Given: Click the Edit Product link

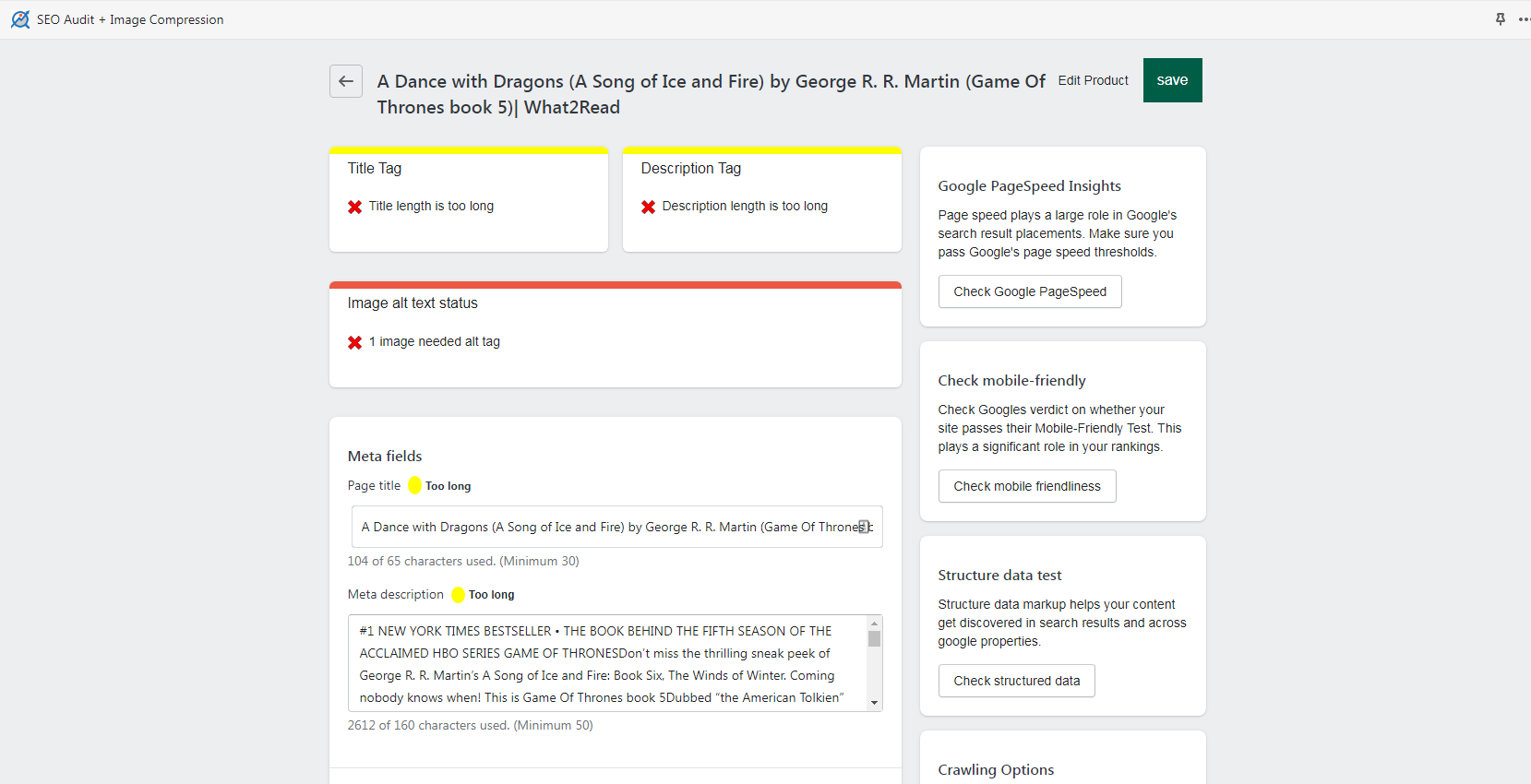Looking at the screenshot, I should point(1093,80).
